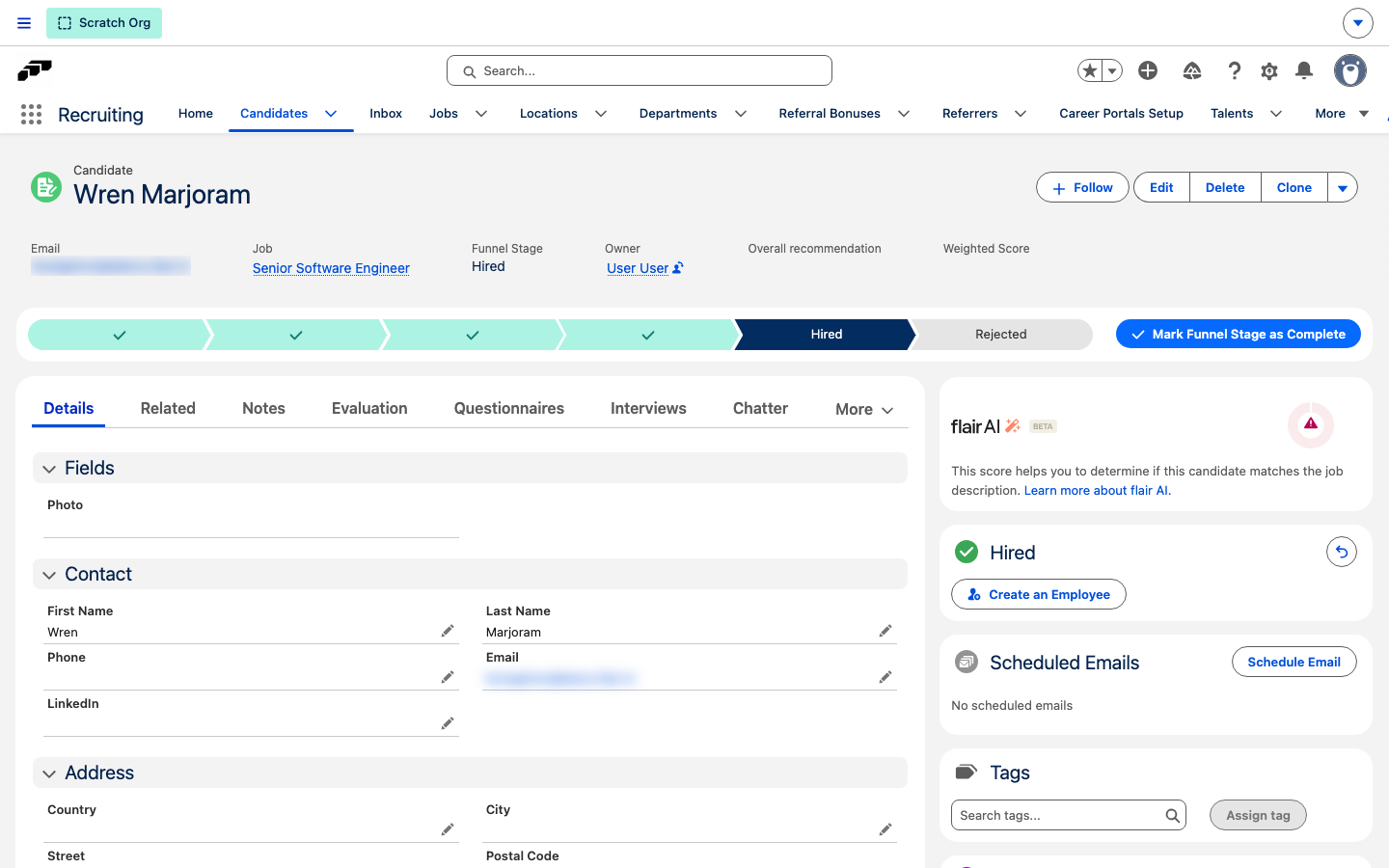Viewport: 1389px width, 868px height.
Task: Select the Hired stage in the path
Action: click(826, 335)
